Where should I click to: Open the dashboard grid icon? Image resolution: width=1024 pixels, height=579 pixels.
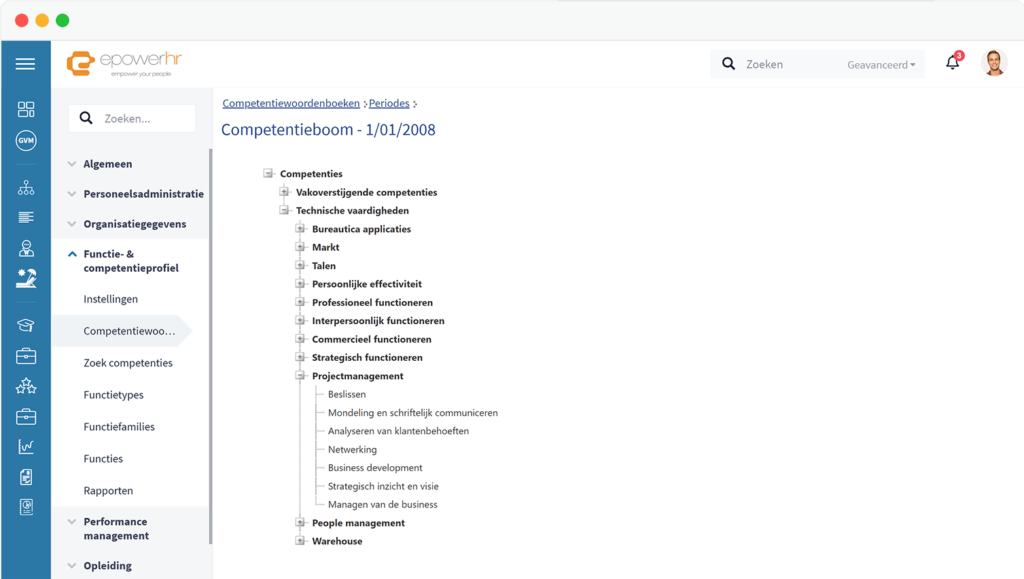point(25,109)
